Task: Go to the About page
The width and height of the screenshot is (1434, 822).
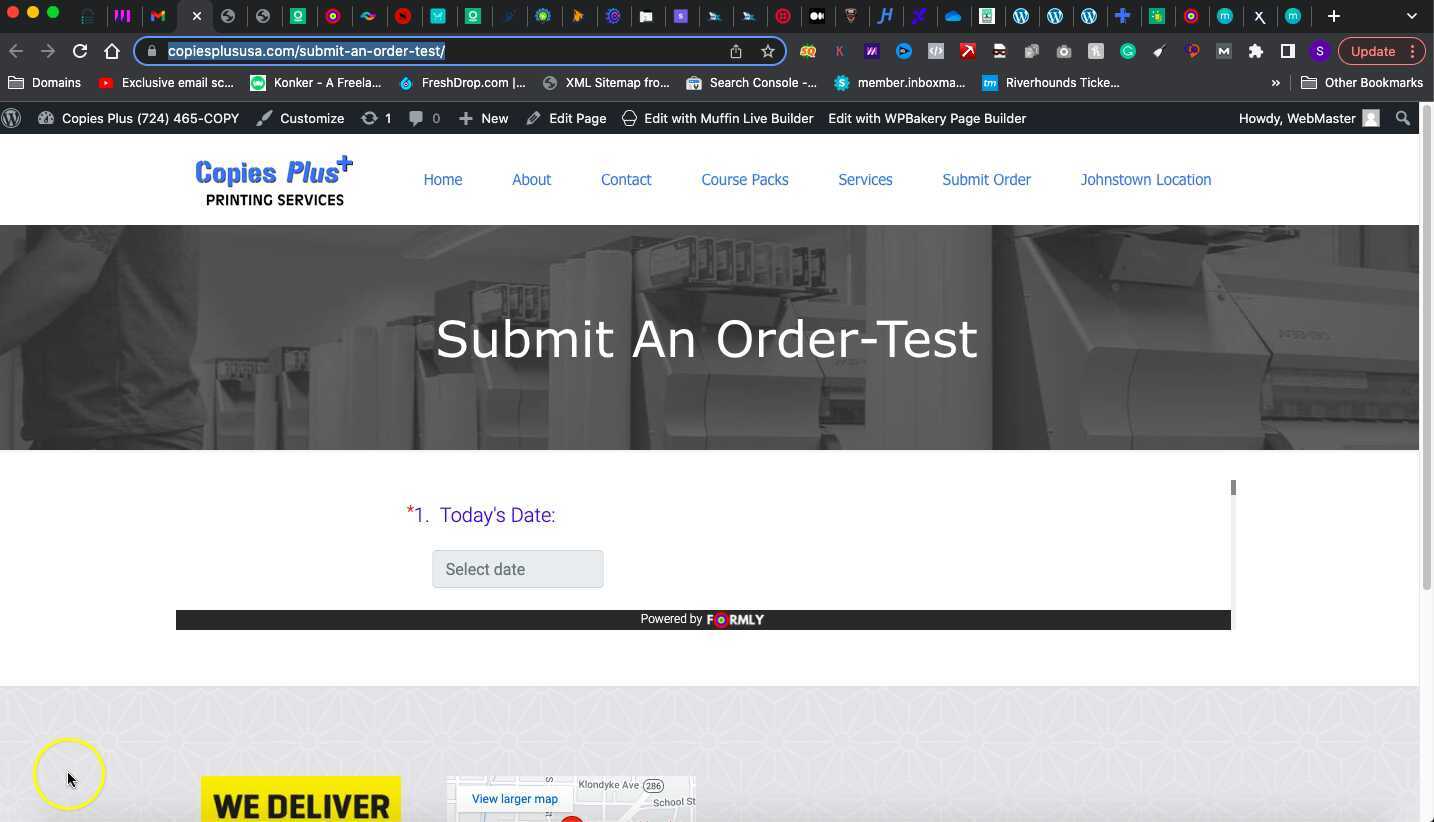Action: pos(531,180)
